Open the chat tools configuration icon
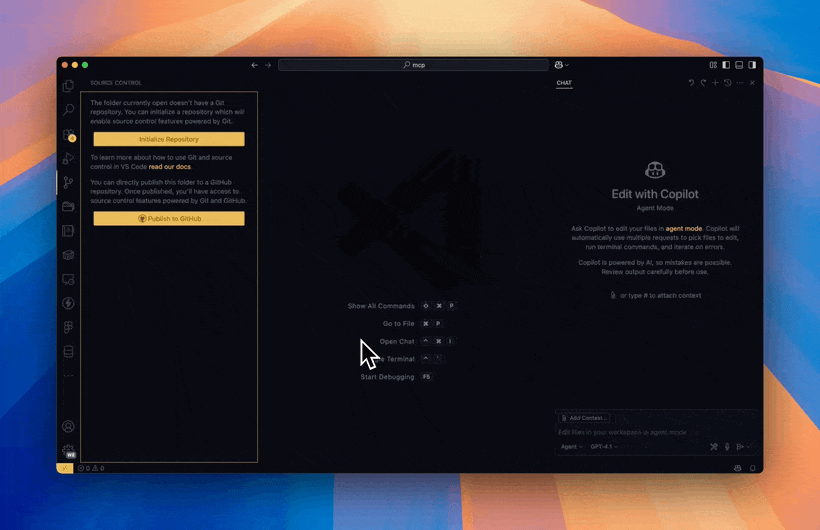820x530 pixels. pyautogui.click(x=714, y=447)
